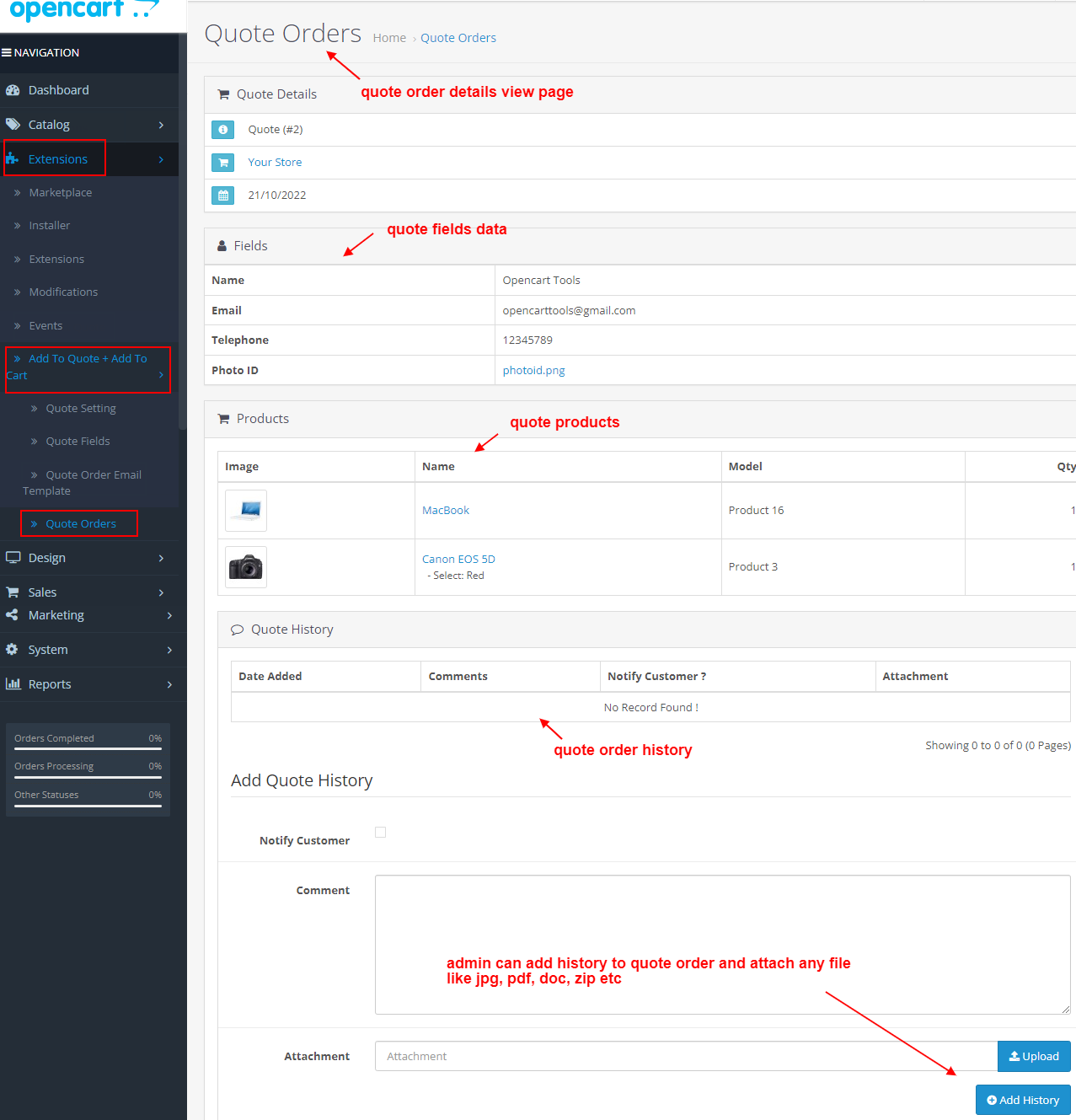Expand the Reports menu chevron
The height and width of the screenshot is (1120, 1076).
tap(169, 684)
